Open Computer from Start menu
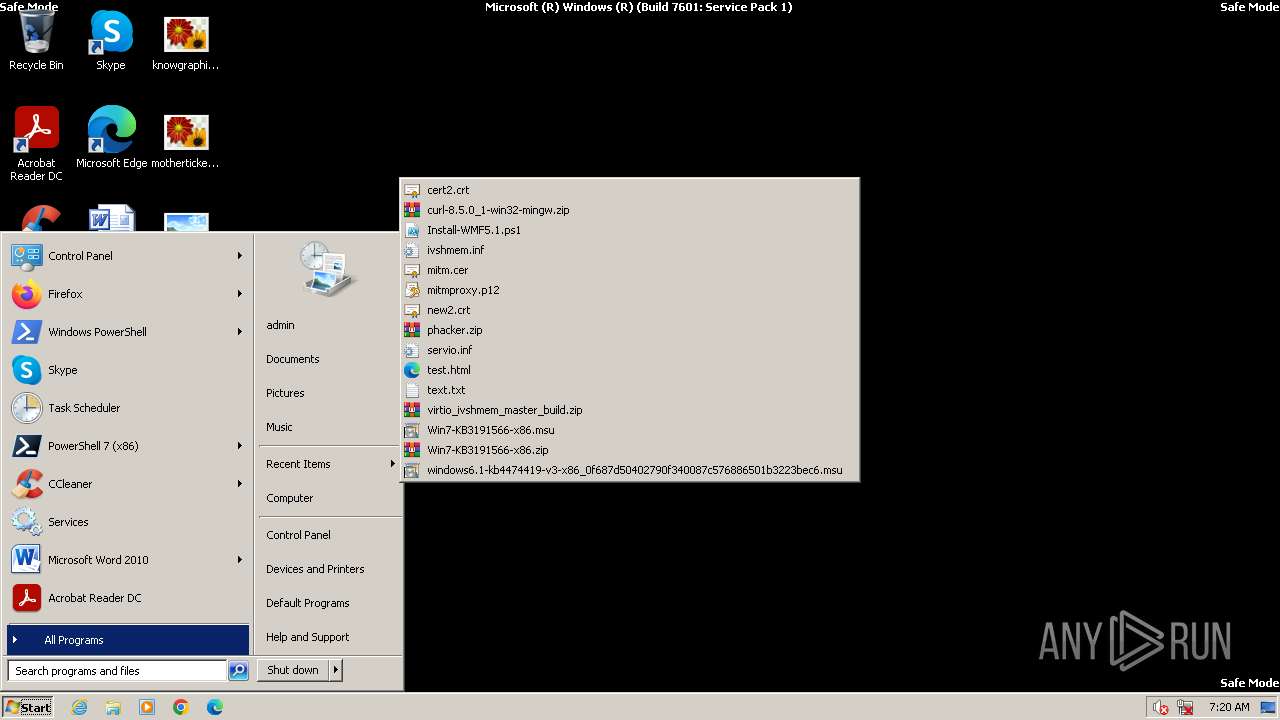The height and width of the screenshot is (720, 1280). 329,498
